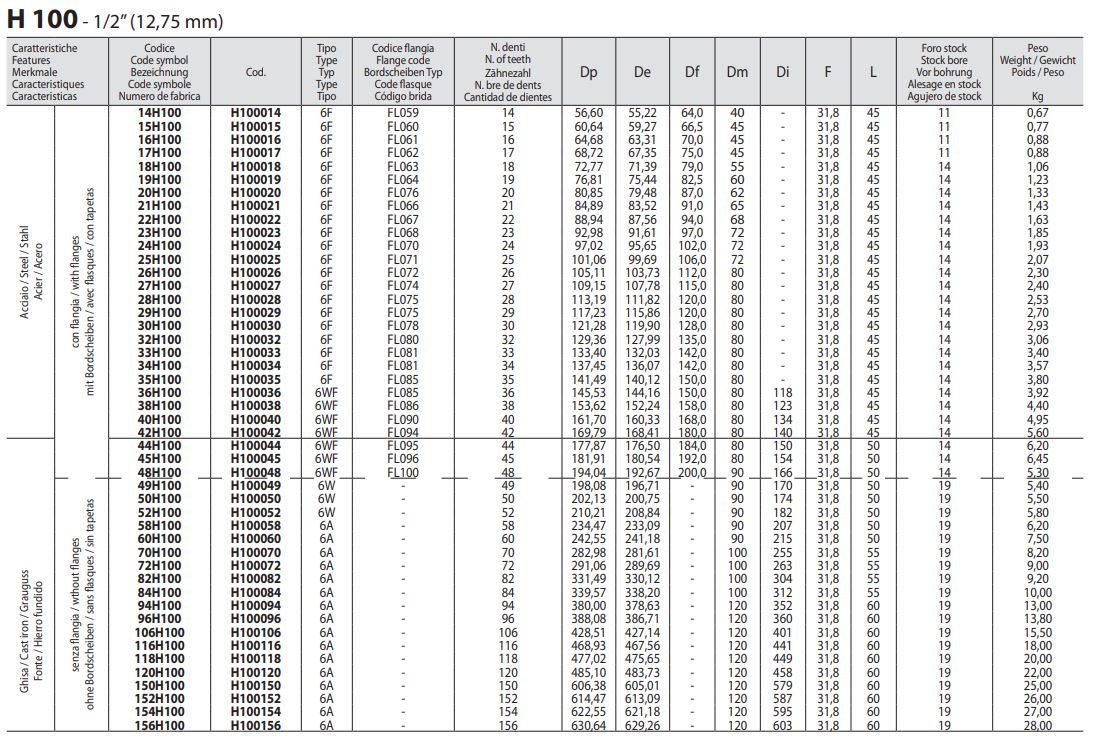Select the 630,64 Dp value
Image resolution: width=1096 pixels, height=741 pixels.
590,725
